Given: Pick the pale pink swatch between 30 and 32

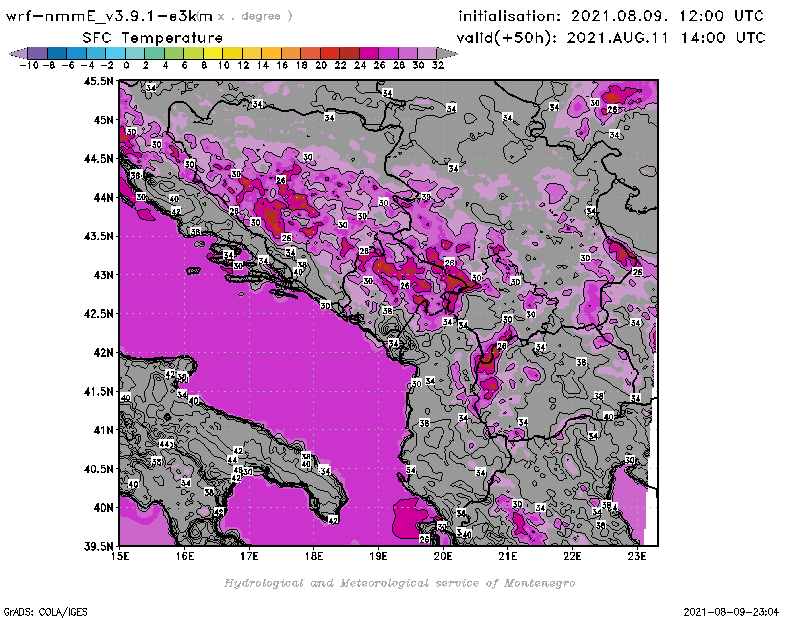Looking at the screenshot, I should pyautogui.click(x=427, y=53).
